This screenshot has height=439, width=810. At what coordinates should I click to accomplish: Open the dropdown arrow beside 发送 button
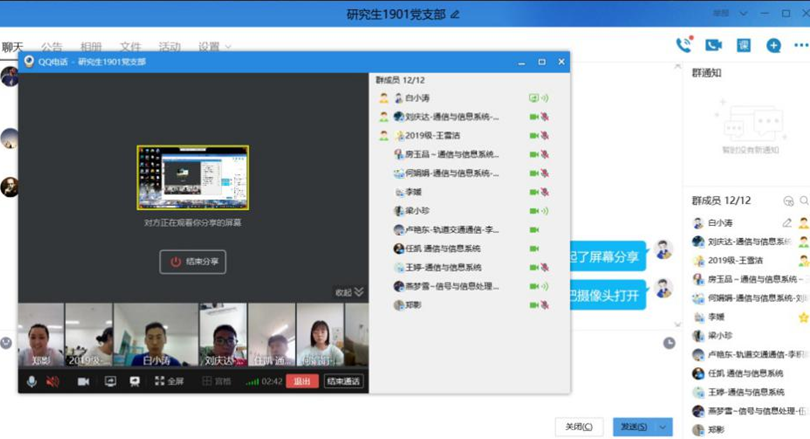point(663,427)
